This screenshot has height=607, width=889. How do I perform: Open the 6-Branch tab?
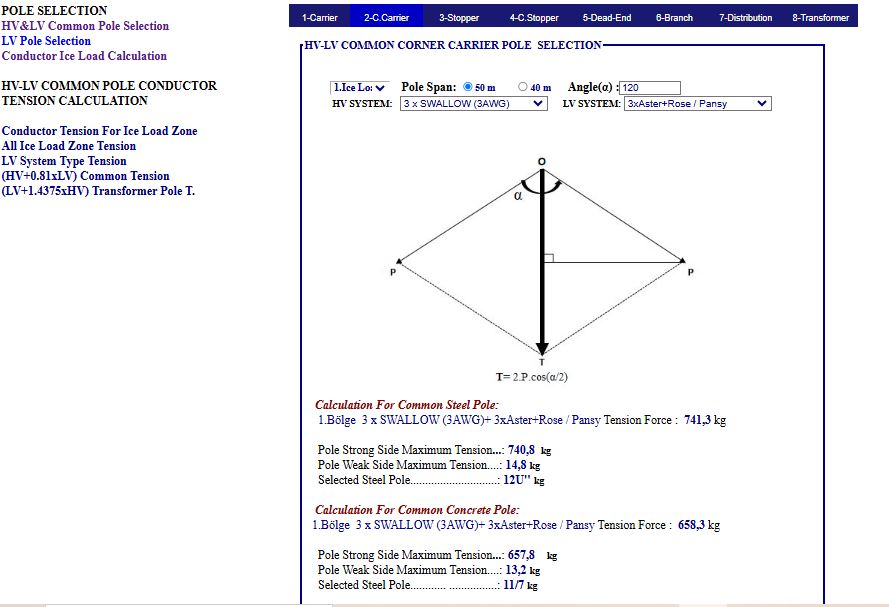(674, 18)
